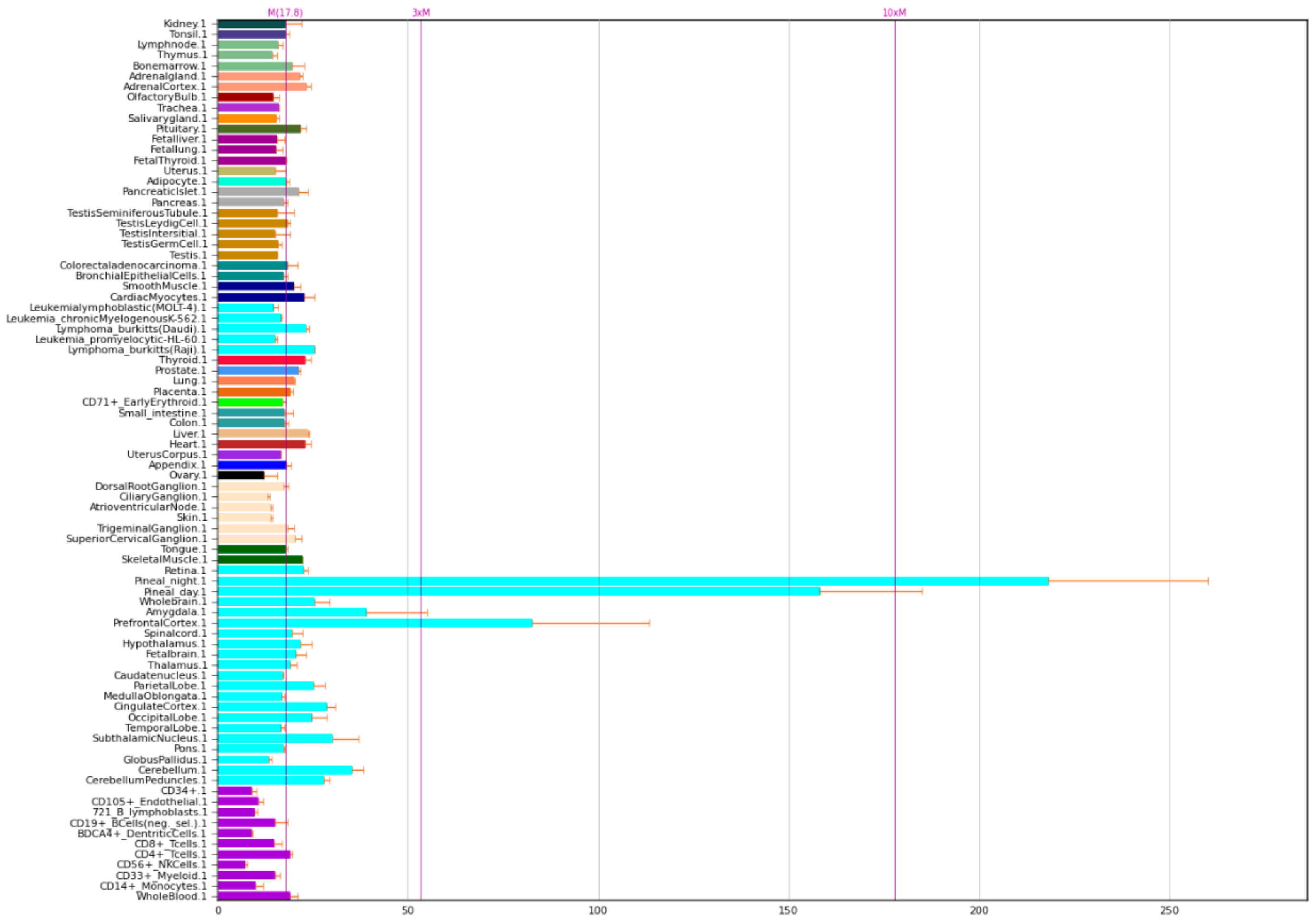Click the 100 x-axis tick label

click(x=598, y=910)
